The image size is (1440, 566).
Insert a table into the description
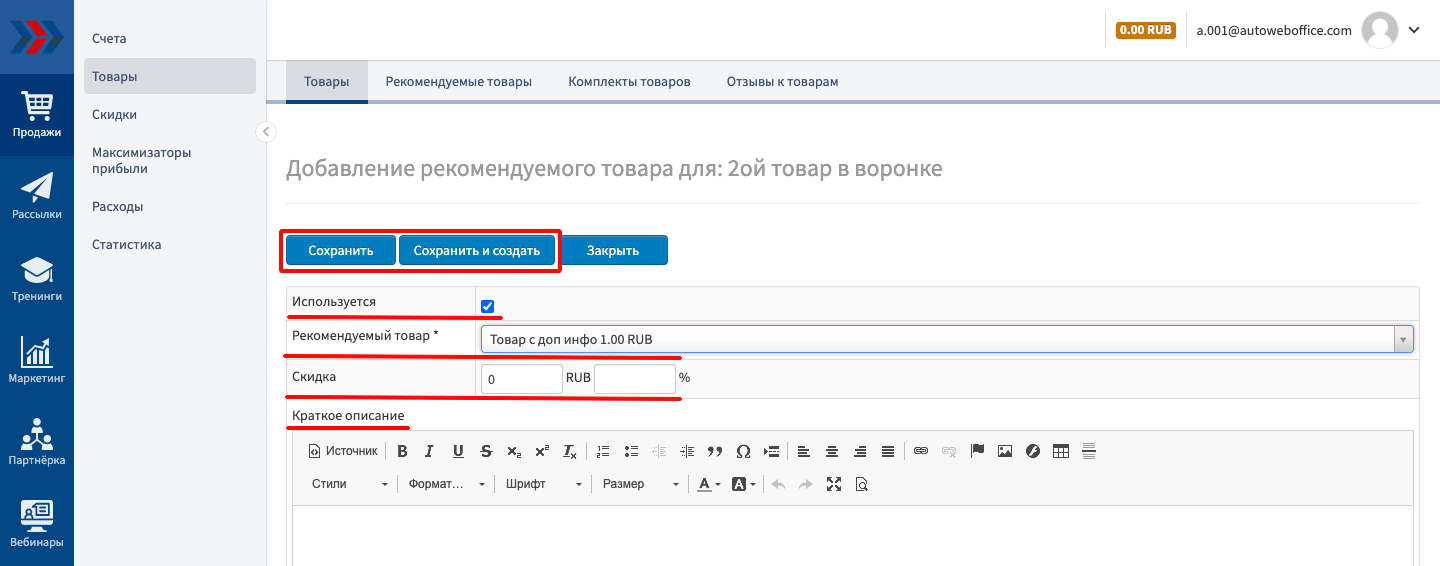pos(1061,451)
